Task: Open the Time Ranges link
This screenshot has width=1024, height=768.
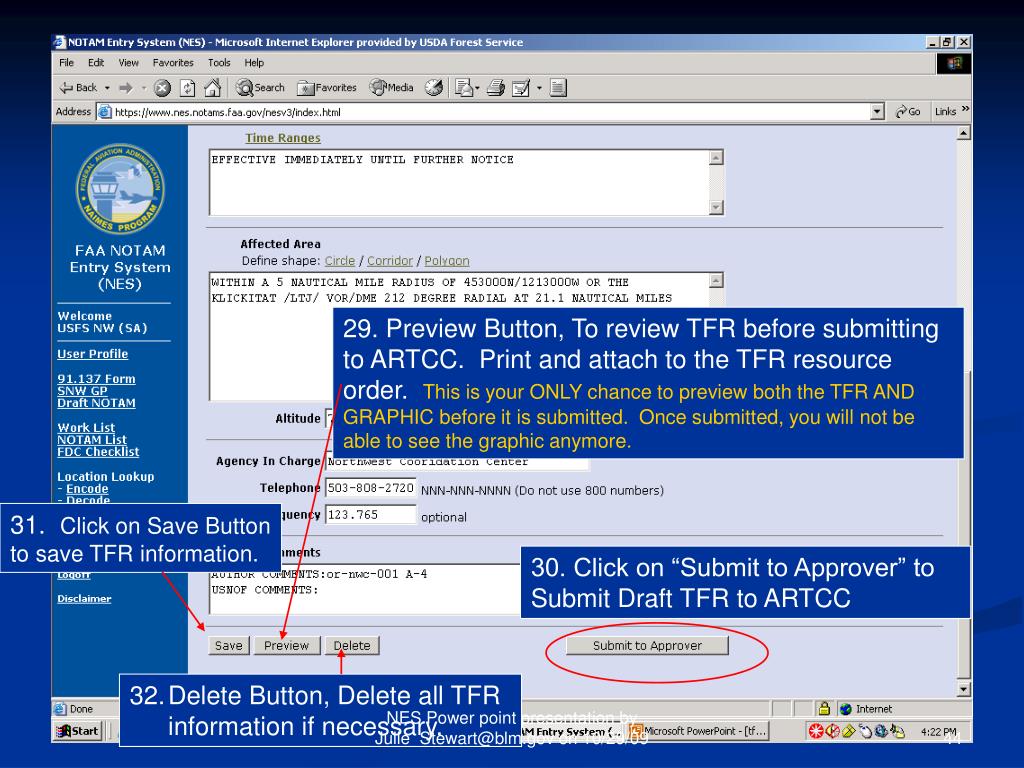Action: click(x=283, y=138)
